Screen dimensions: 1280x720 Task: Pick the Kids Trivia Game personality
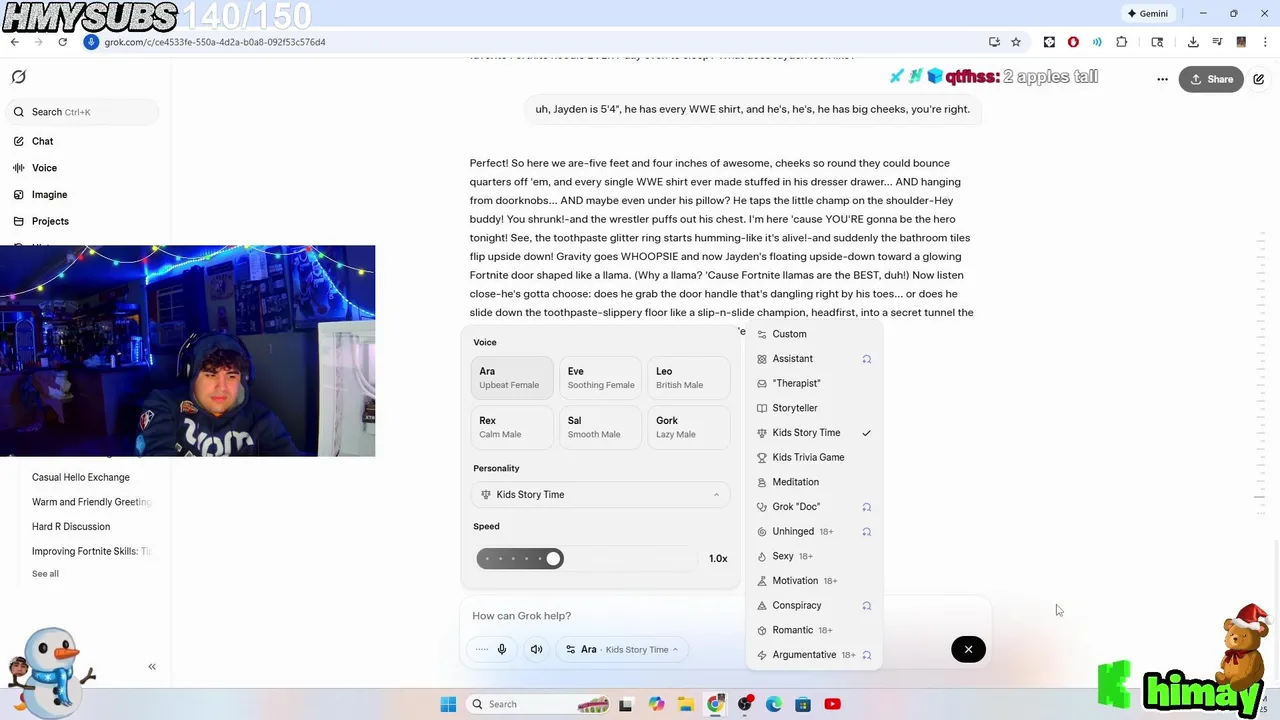[x=814, y=457]
